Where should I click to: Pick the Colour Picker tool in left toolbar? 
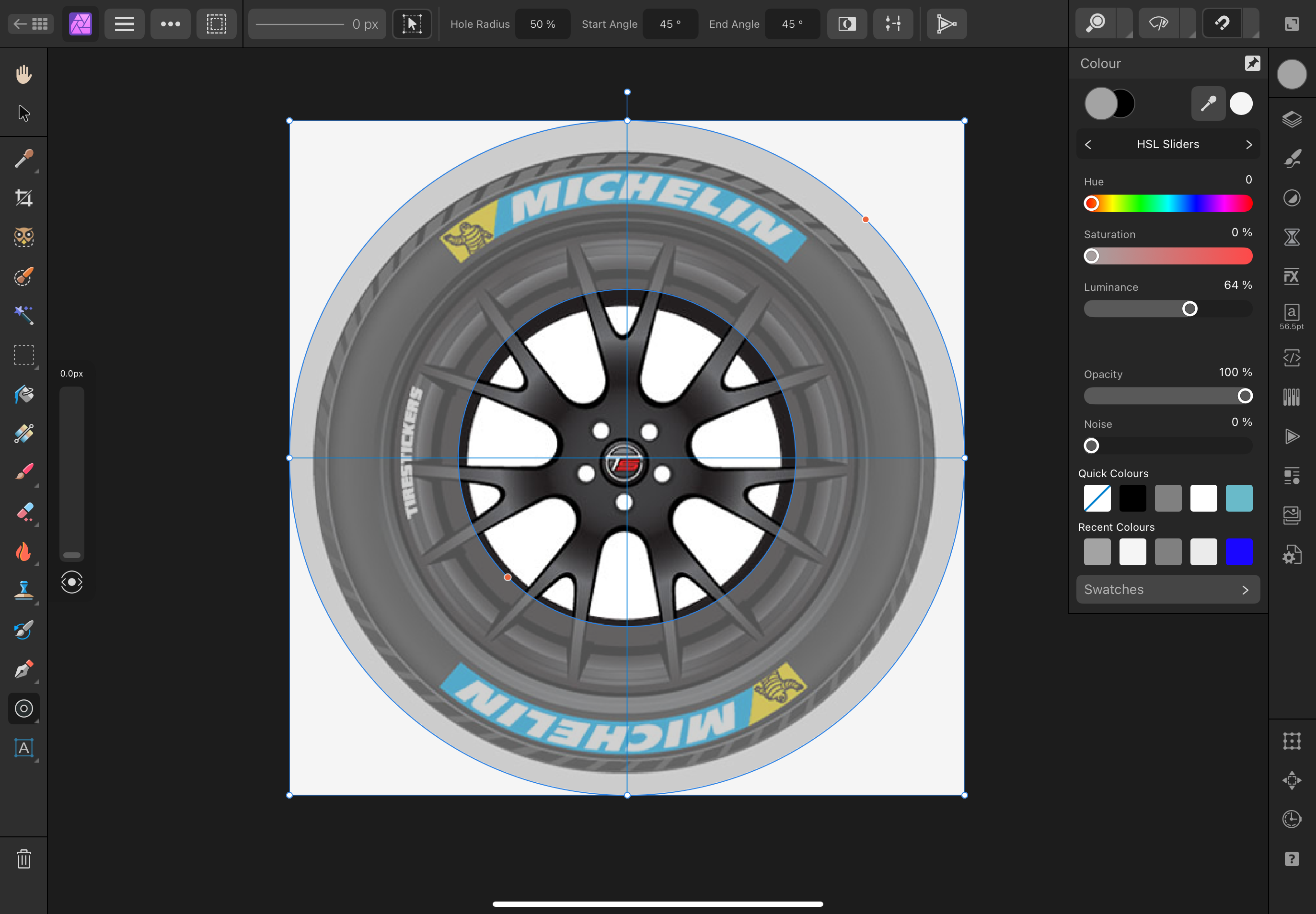pos(23,159)
